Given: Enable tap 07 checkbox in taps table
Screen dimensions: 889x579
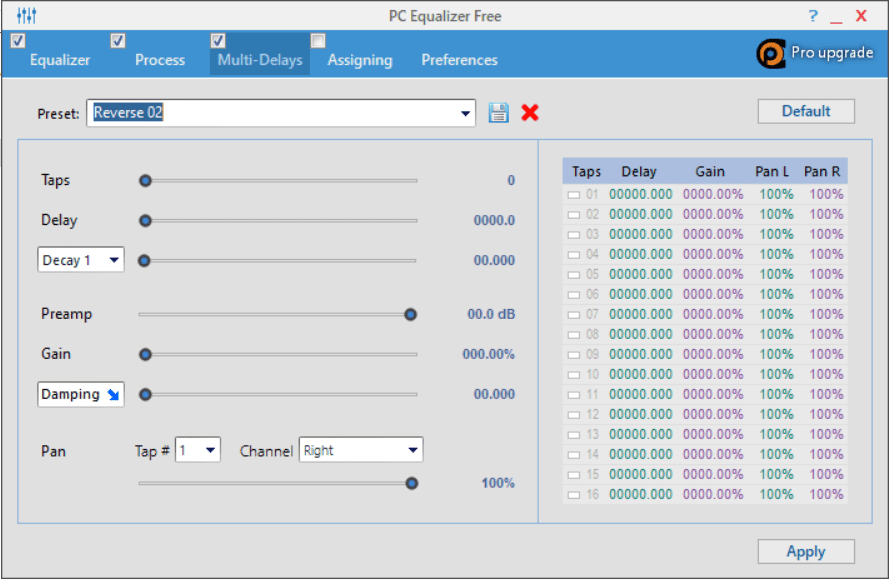Looking at the screenshot, I should point(574,315).
